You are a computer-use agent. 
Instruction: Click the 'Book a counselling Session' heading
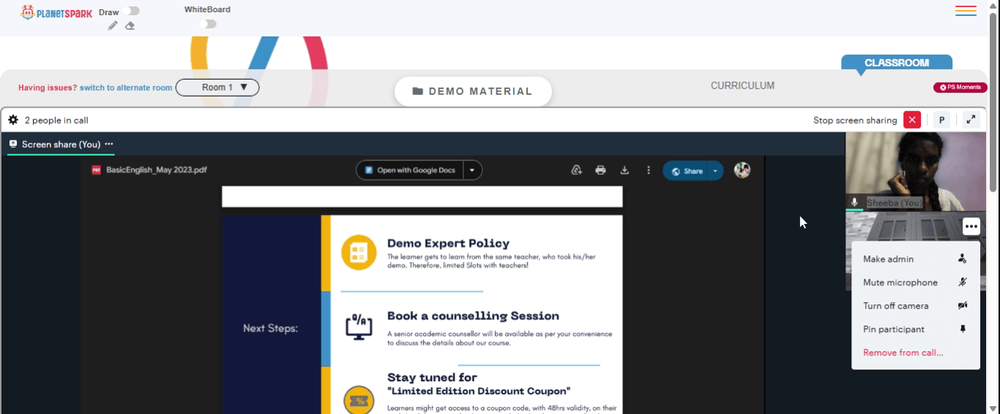point(473,316)
